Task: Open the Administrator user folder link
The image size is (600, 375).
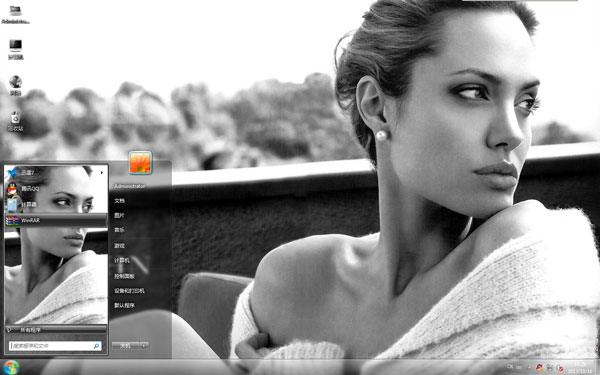Action: 130,186
